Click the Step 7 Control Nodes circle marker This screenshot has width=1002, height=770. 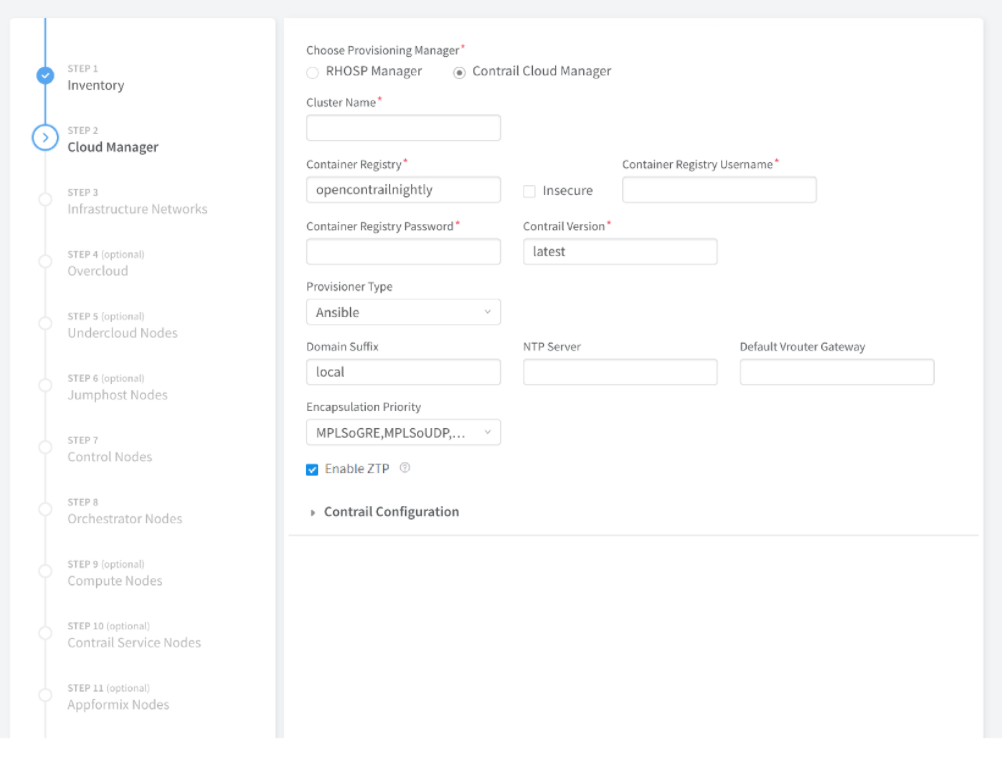click(45, 447)
